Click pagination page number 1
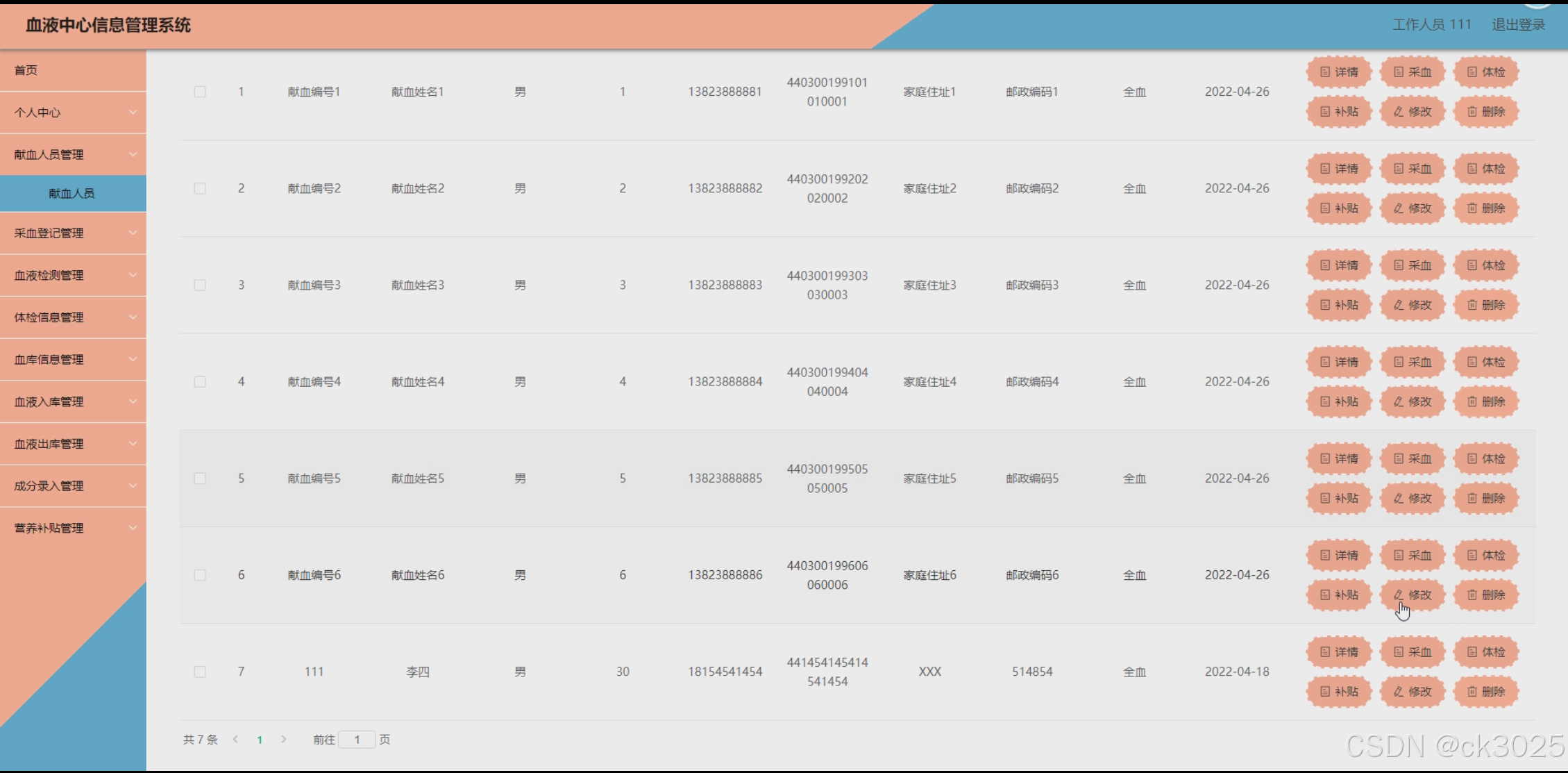Image resolution: width=1568 pixels, height=773 pixels. coord(260,740)
